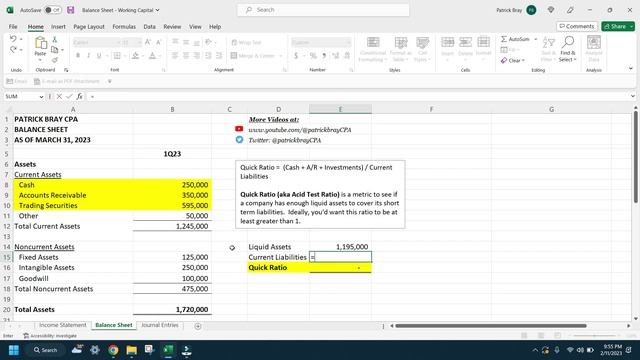Click the Redo arrow icon

[13, 49]
